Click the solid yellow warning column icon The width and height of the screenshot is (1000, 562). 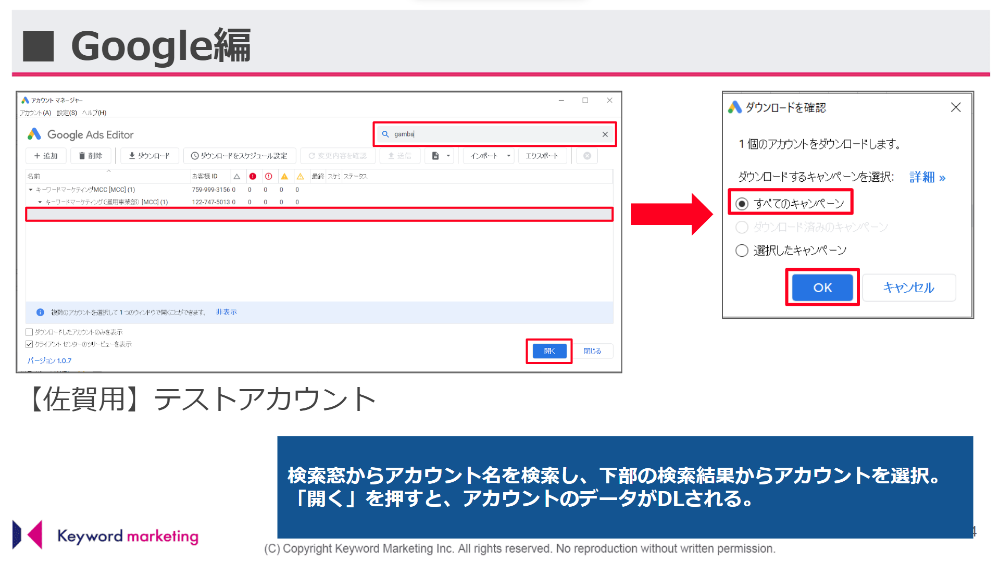(x=284, y=176)
